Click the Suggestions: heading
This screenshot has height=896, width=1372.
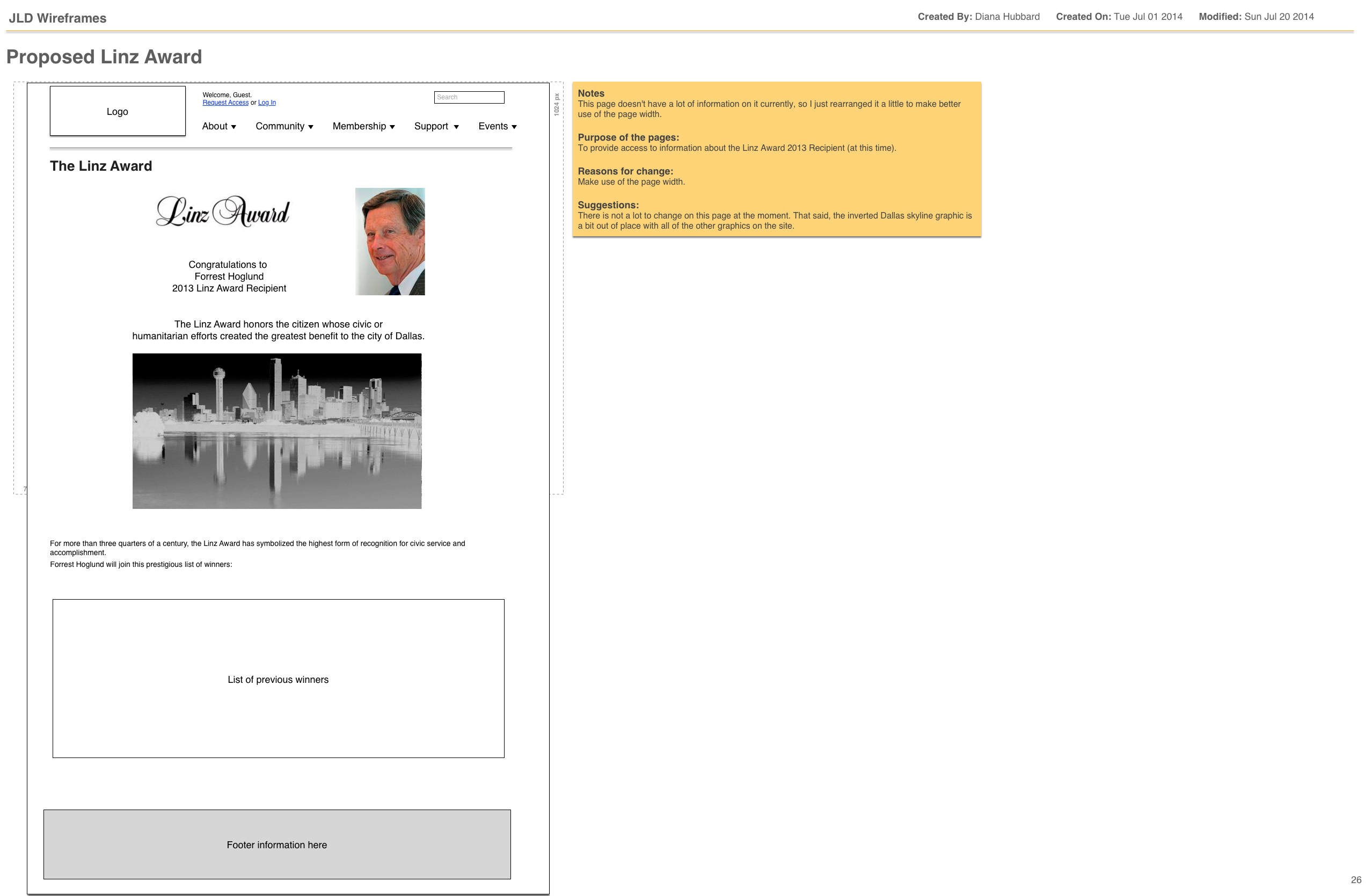(x=608, y=205)
